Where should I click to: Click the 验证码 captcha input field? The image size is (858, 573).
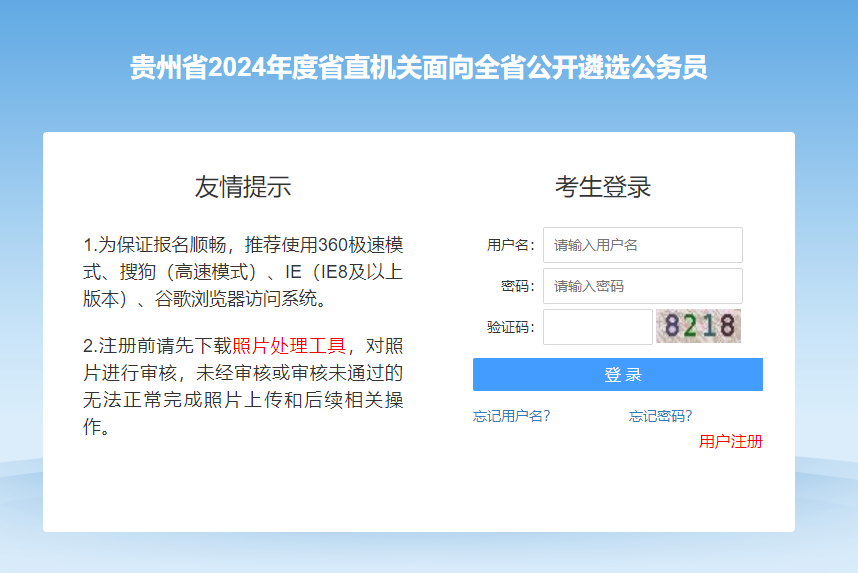[x=597, y=327]
